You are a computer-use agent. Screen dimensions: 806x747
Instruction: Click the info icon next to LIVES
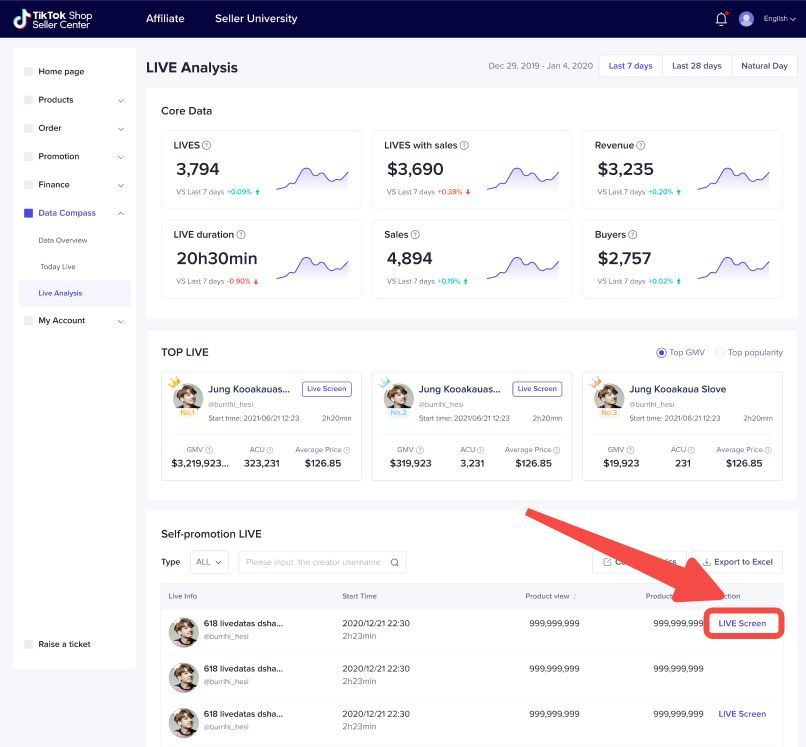[207, 145]
